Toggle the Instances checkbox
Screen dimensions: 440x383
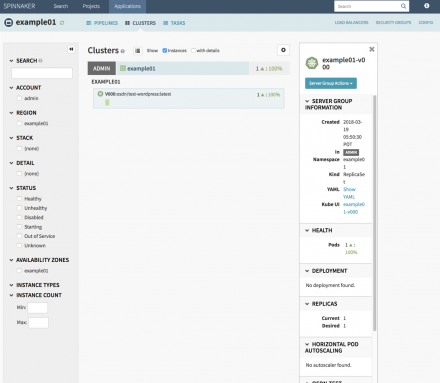(x=164, y=50)
